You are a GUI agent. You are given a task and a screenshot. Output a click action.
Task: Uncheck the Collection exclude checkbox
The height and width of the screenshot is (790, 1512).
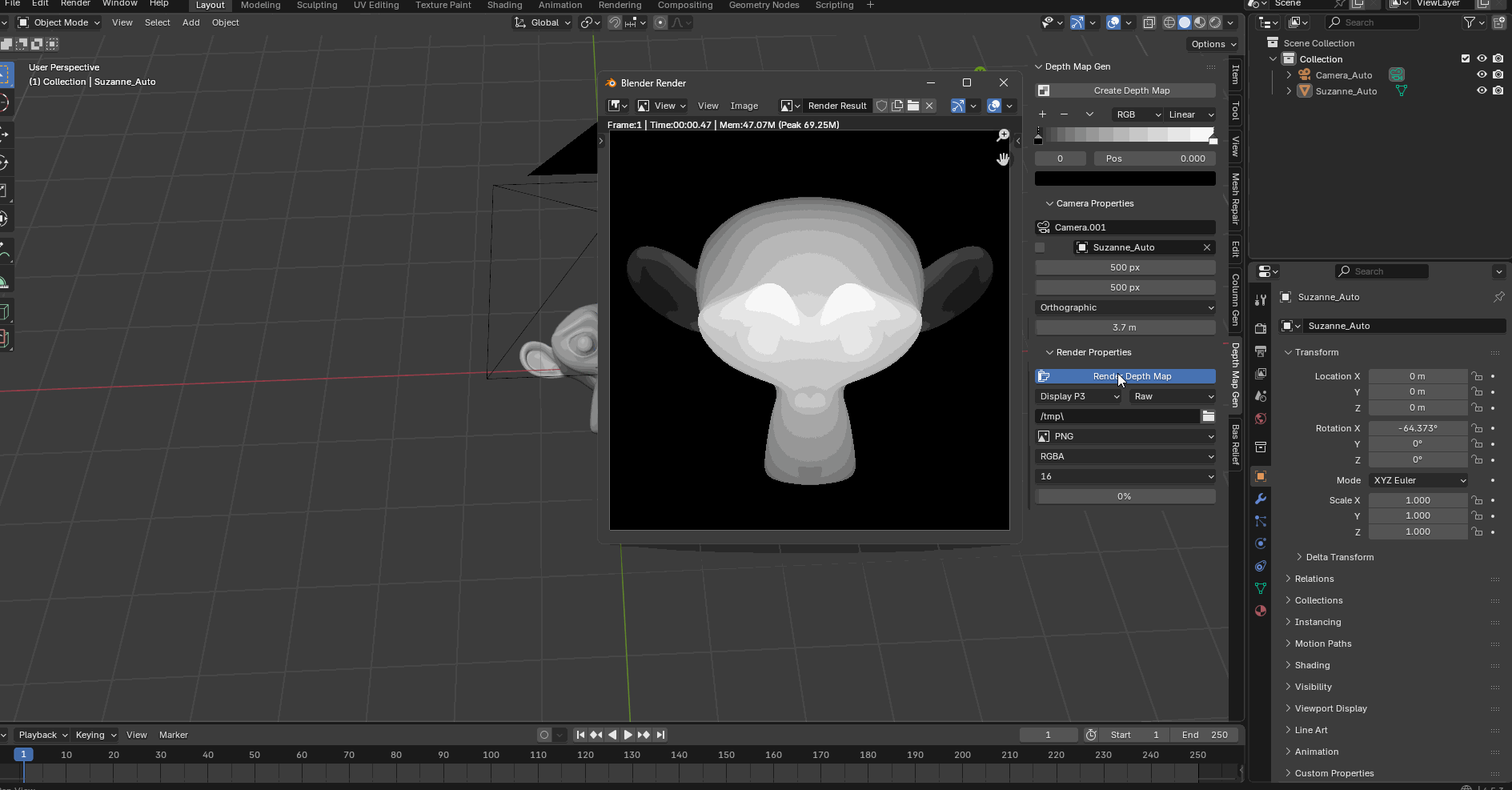point(1466,58)
